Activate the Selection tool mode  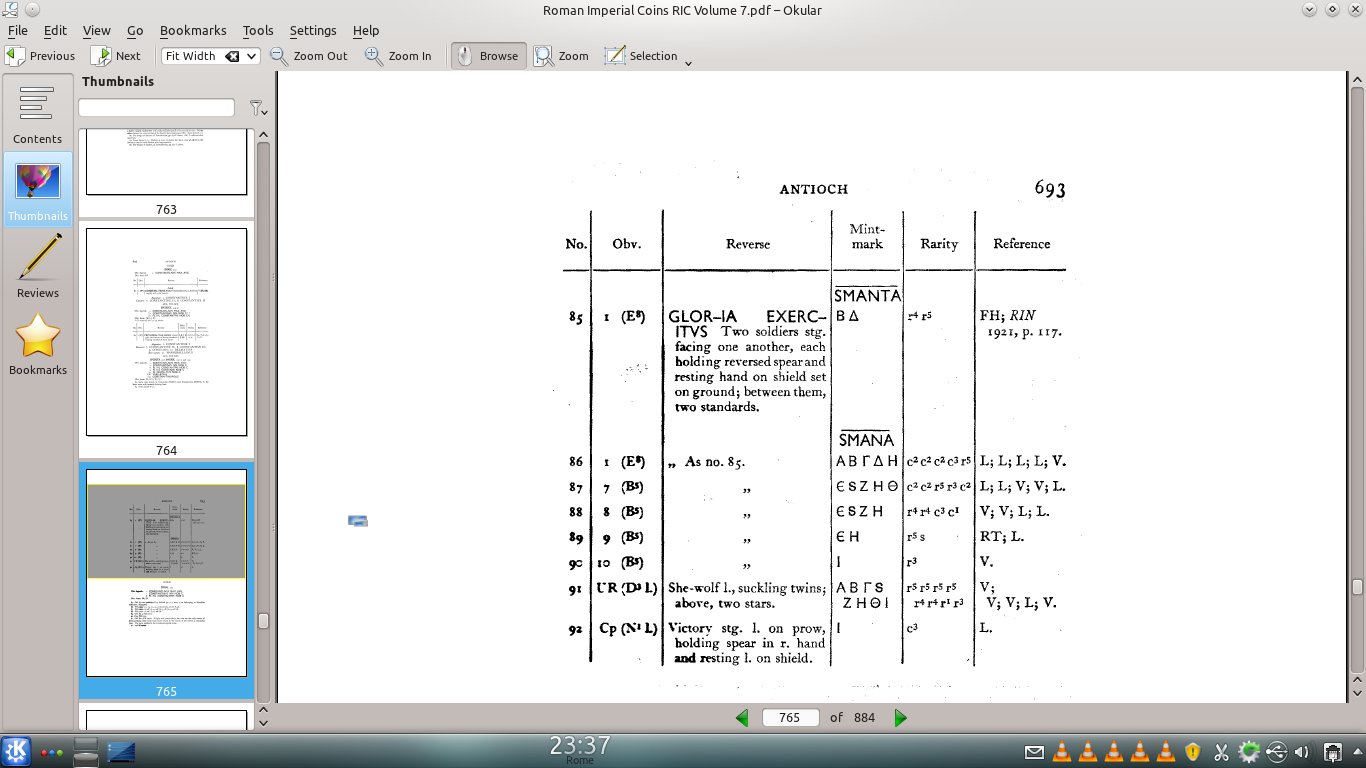(x=641, y=56)
